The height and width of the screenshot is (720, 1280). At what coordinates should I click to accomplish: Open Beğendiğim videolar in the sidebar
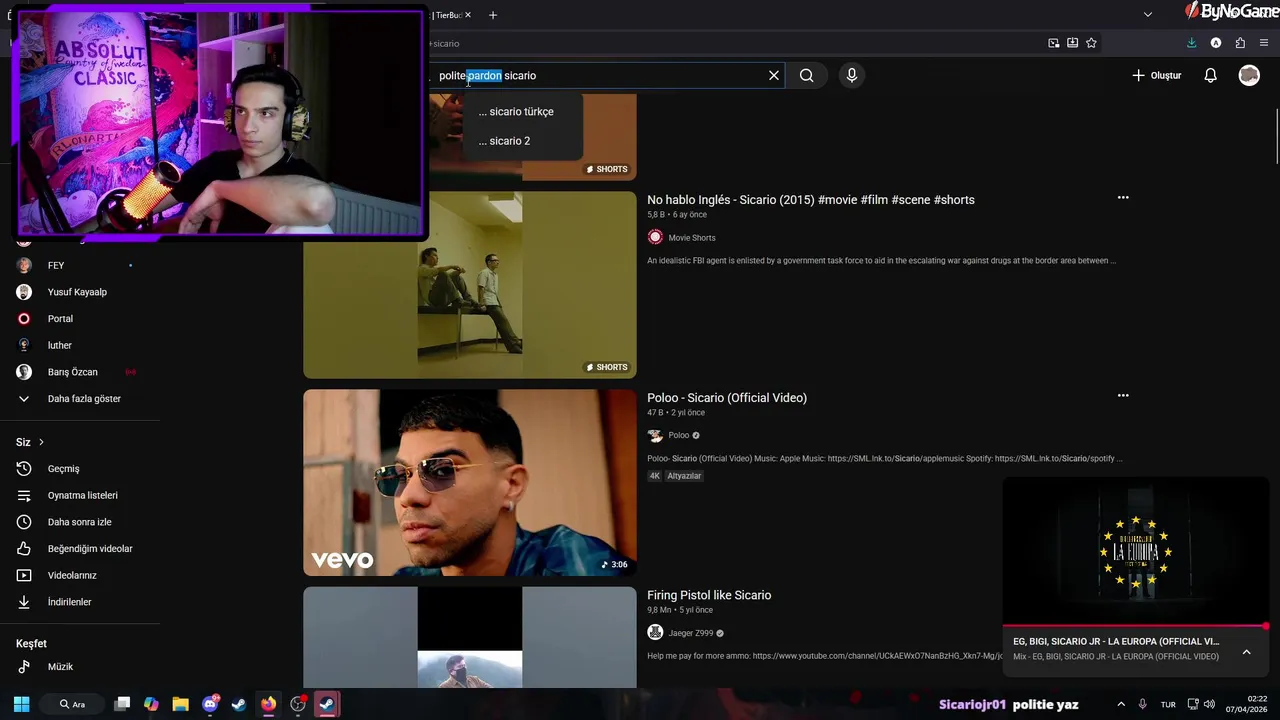coord(80,548)
